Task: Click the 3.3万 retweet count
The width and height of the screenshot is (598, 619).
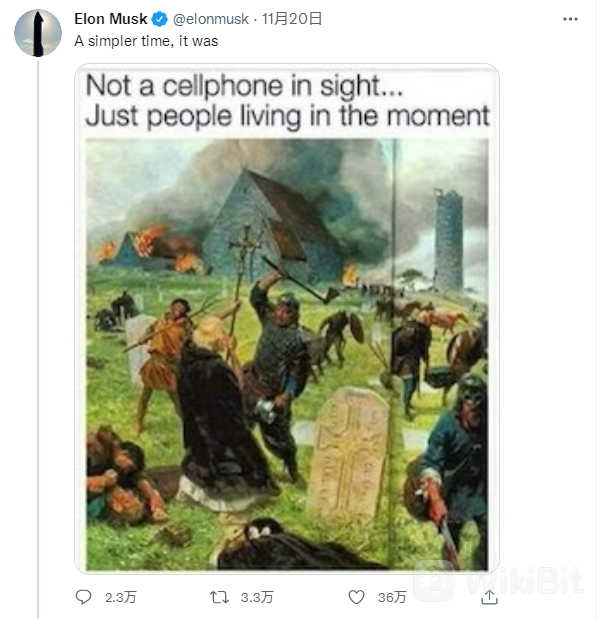Action: coord(257,597)
